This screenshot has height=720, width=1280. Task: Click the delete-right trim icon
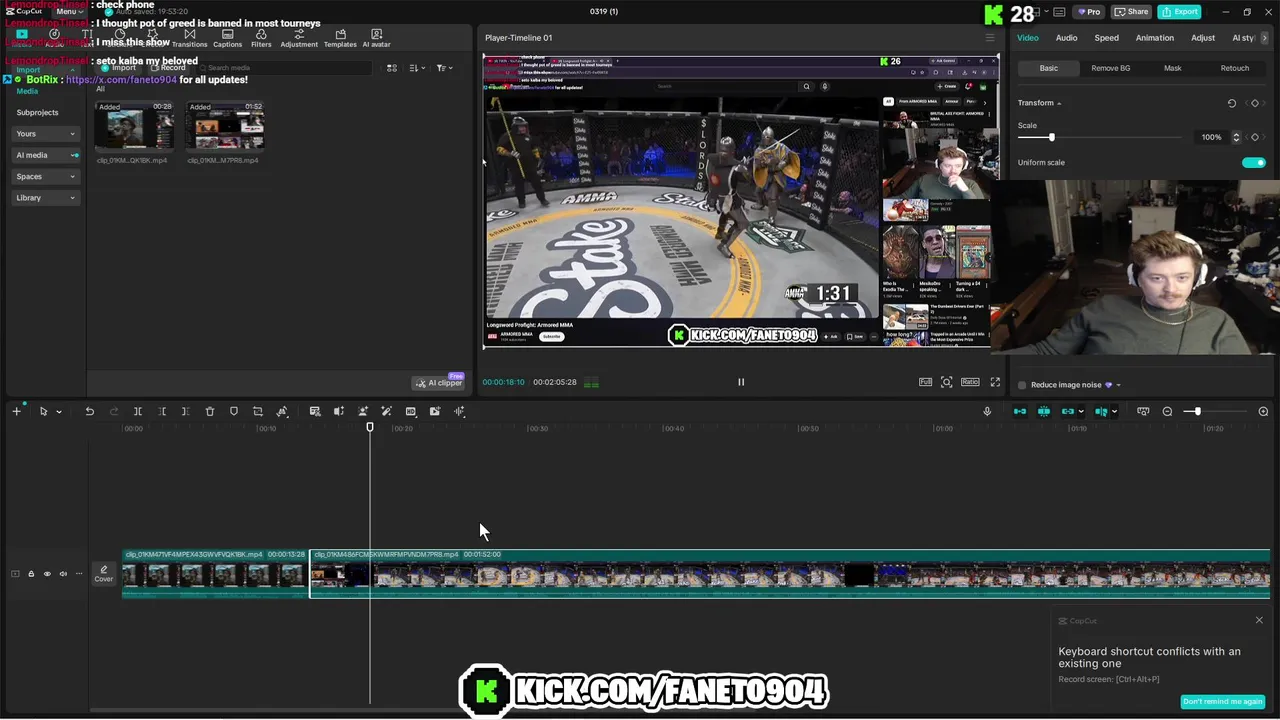(x=185, y=411)
